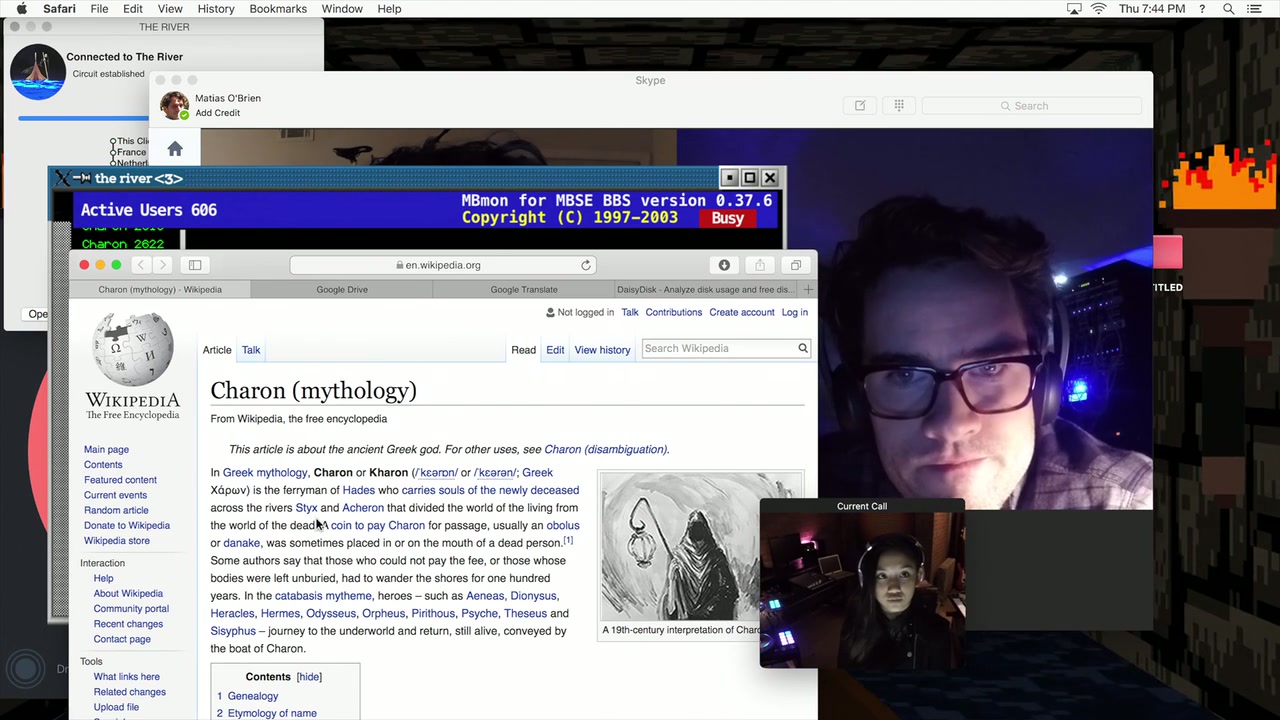This screenshot has height=720, width=1280.
Task: Open Skype new chat compose icon
Action: pyautogui.click(x=860, y=105)
